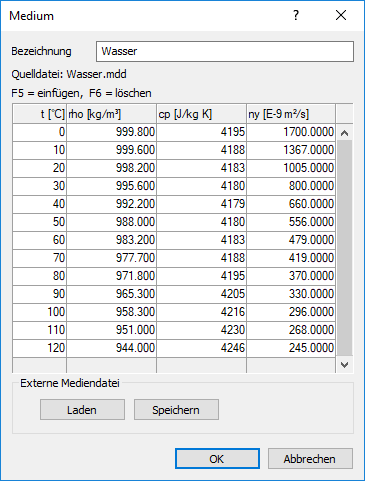The image size is (365, 481).
Task: Select density cell 958.300
Action: tap(112, 312)
